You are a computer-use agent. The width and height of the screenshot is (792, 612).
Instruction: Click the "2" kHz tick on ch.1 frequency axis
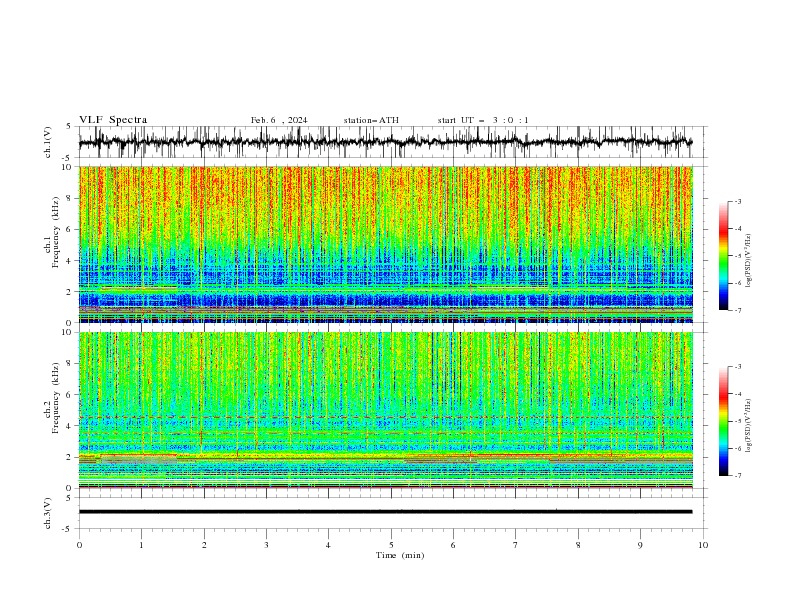[70, 291]
